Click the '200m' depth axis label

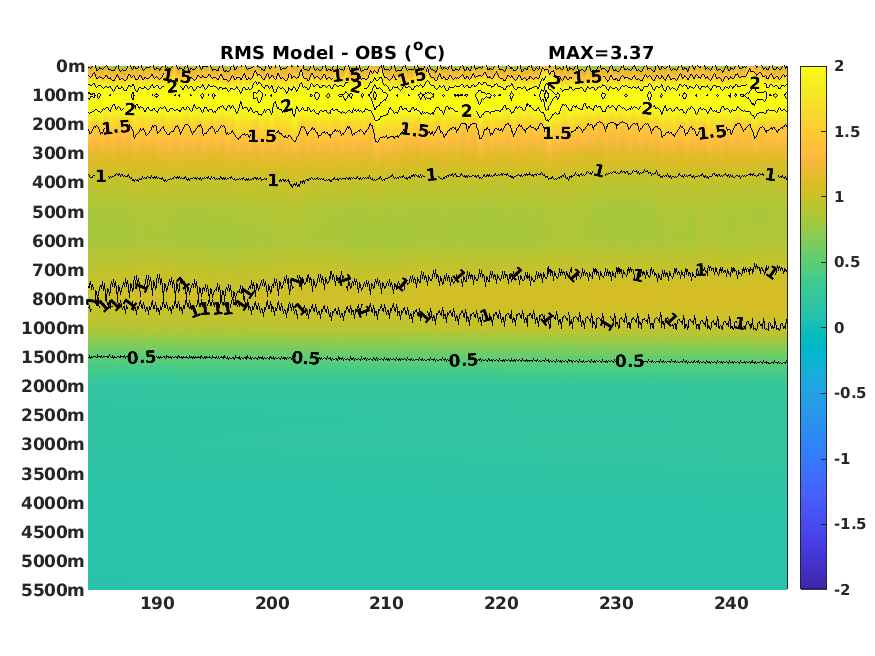coord(58,124)
